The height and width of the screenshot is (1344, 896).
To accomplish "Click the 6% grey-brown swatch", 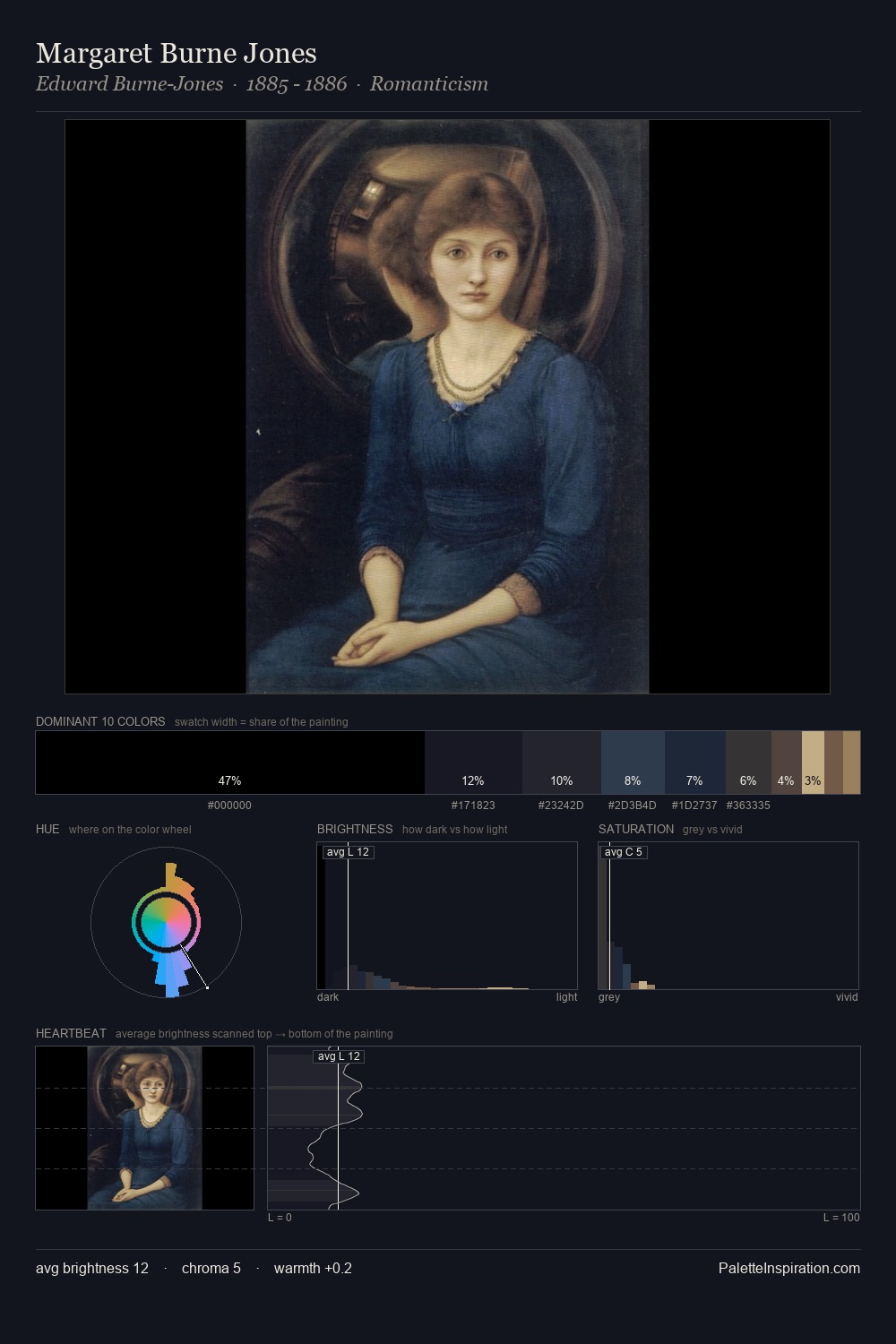I will [748, 762].
